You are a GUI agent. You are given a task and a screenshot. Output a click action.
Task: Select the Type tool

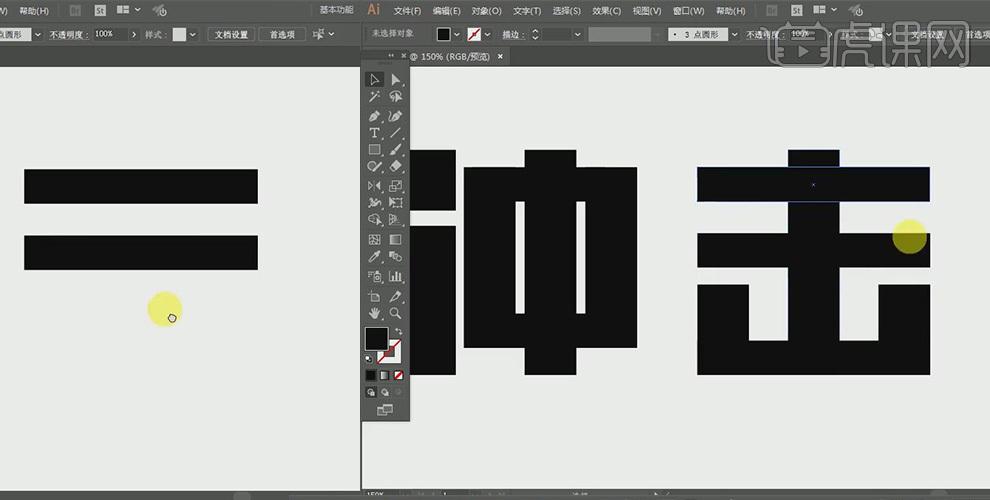point(374,133)
